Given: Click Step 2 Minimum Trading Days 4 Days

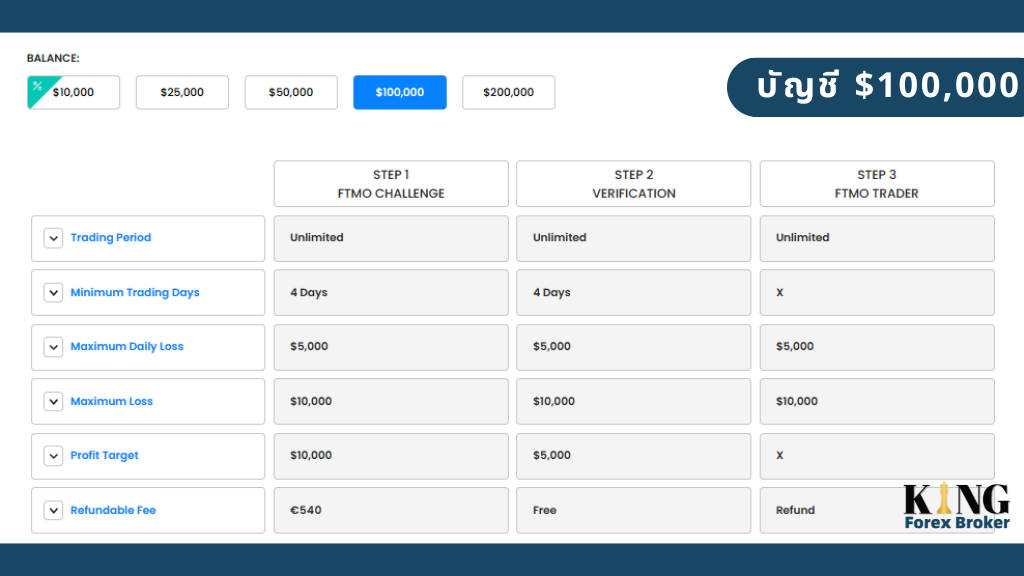Looking at the screenshot, I should click(x=552, y=293).
